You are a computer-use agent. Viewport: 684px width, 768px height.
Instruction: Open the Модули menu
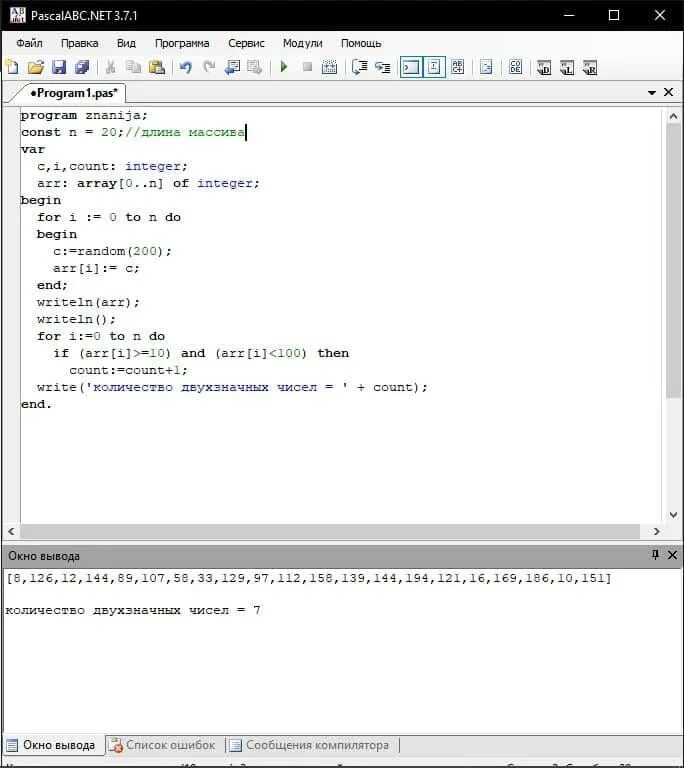302,43
